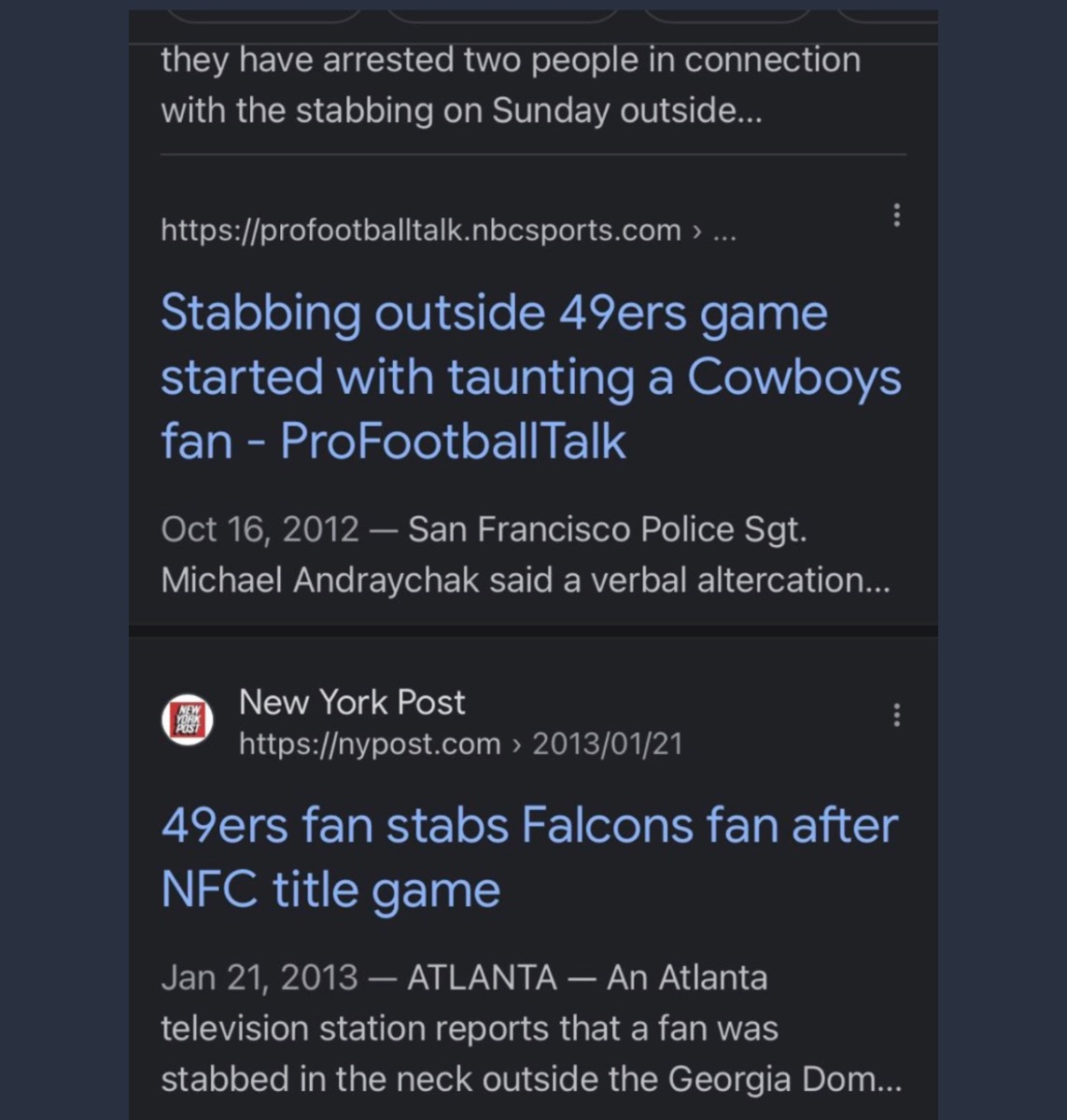This screenshot has height=1120, width=1067.
Task: Click the ellipsis breadcrumb after nbcsports.com
Action: coord(724,231)
